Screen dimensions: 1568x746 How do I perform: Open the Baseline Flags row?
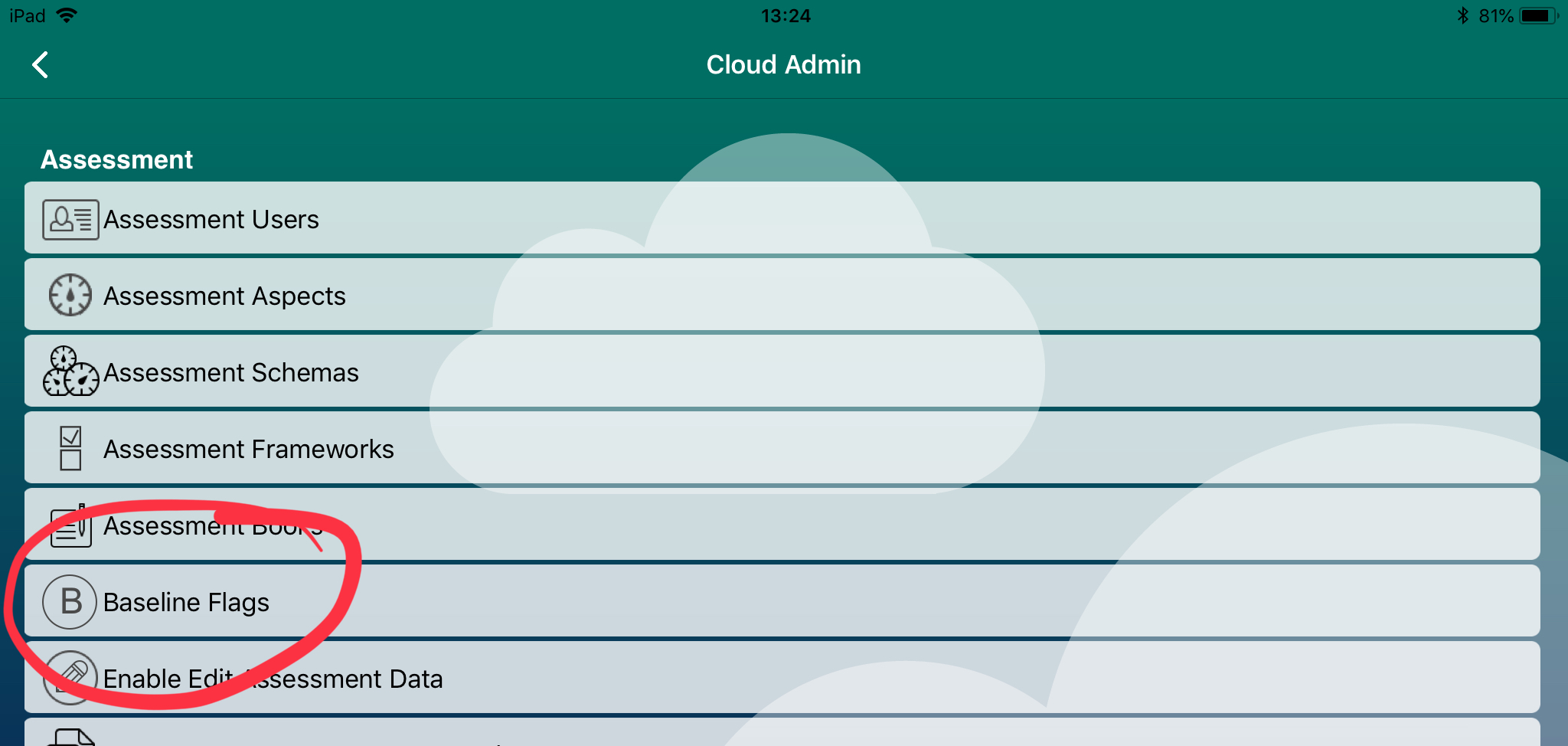pyautogui.click(x=782, y=600)
